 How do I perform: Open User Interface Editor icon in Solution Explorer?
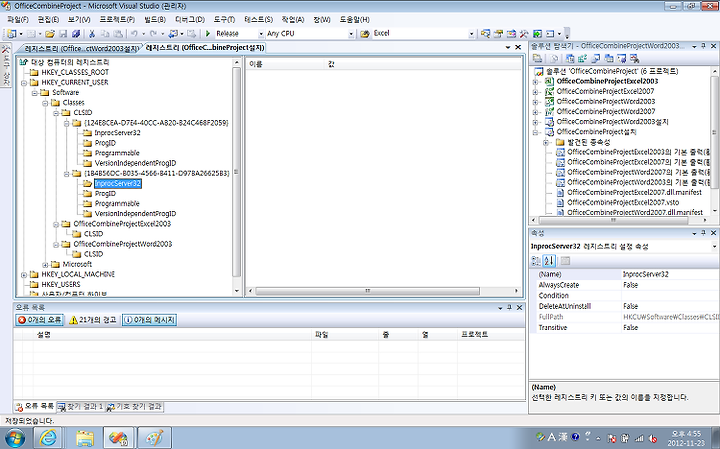coord(608,58)
